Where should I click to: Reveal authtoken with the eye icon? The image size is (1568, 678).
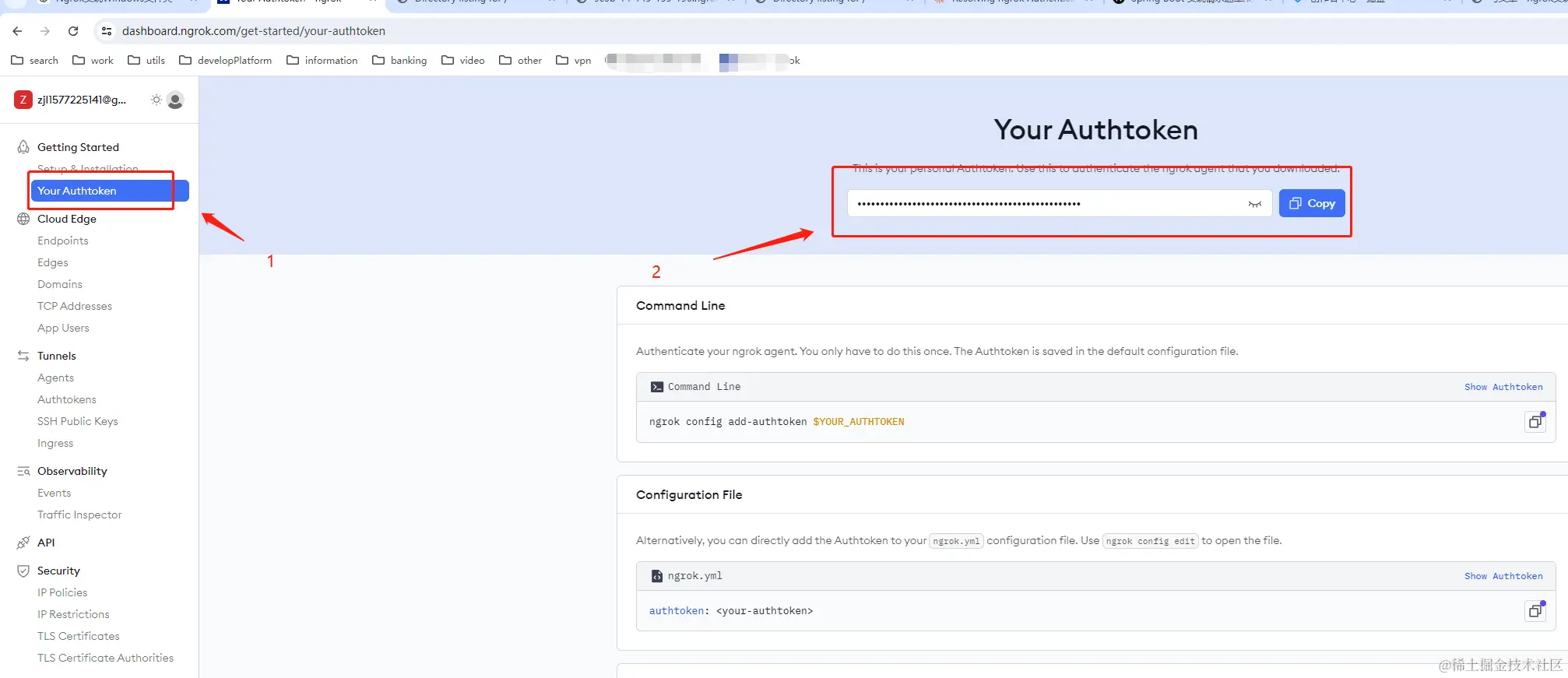[1255, 204]
